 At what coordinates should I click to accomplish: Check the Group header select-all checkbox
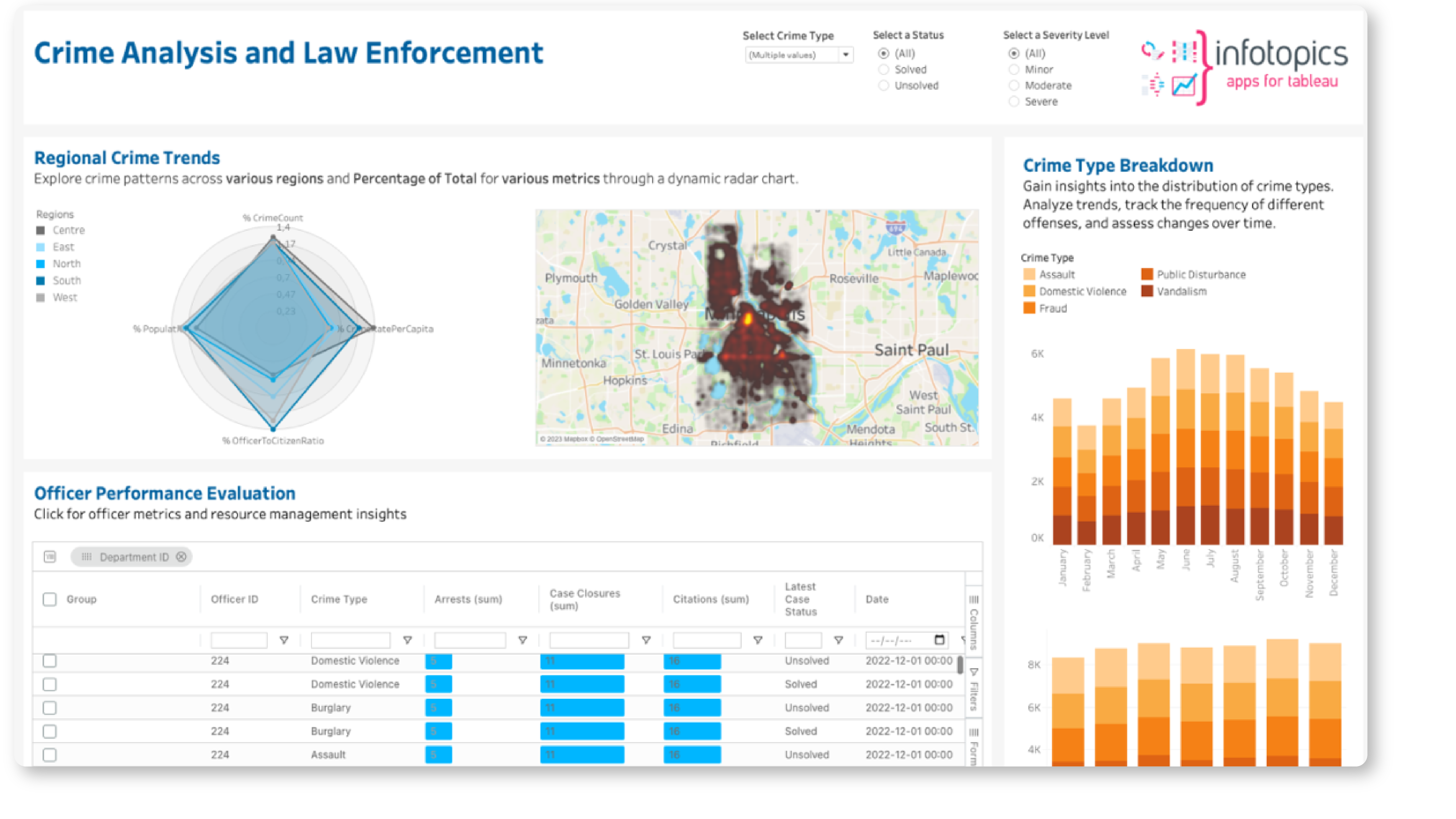(50, 599)
